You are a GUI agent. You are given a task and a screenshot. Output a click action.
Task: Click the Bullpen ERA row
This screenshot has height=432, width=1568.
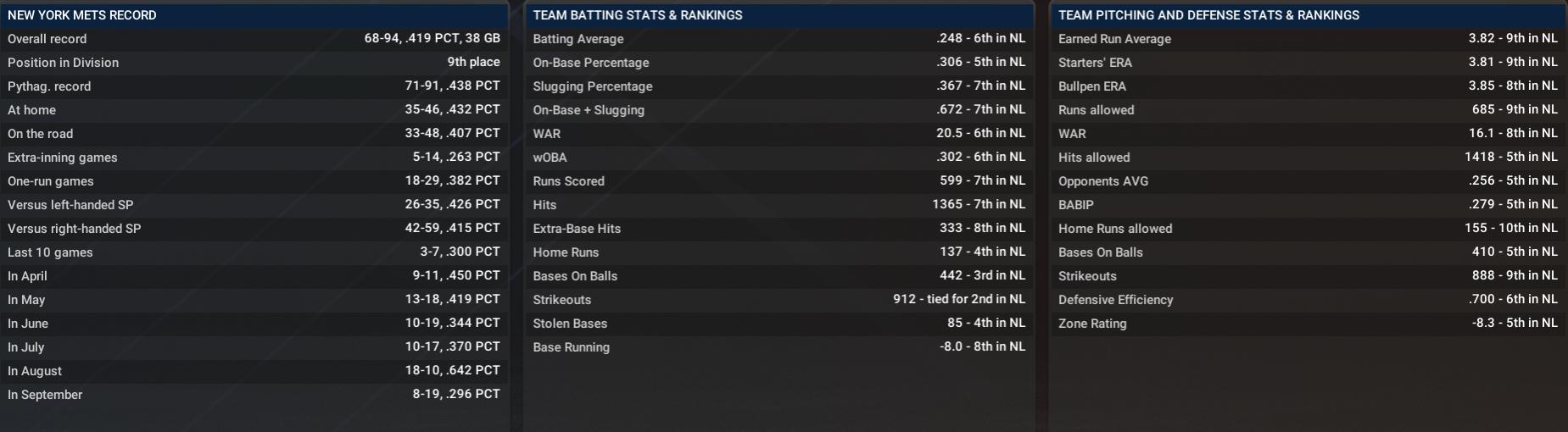(1307, 86)
